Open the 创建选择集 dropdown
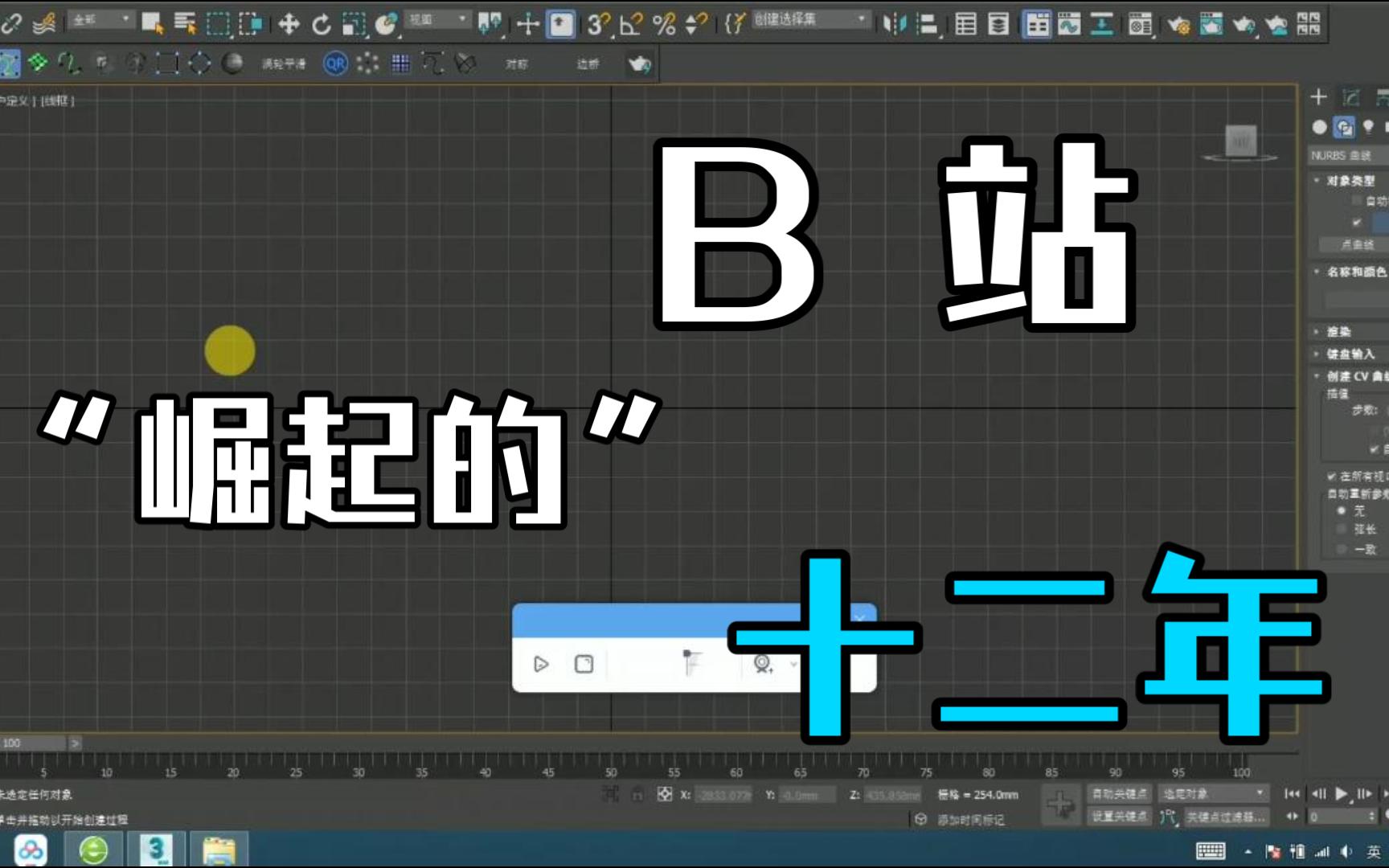Image resolution: width=1389 pixels, height=868 pixels. click(810, 20)
